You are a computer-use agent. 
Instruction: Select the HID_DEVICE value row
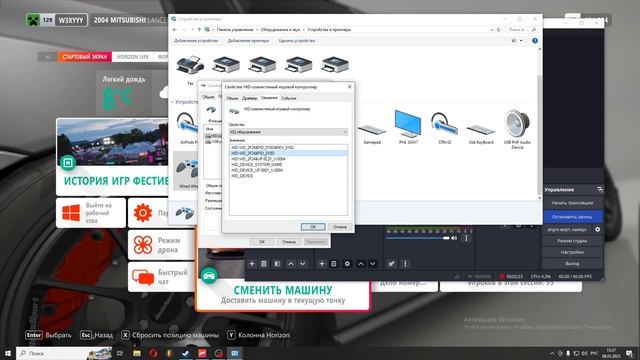click(x=288, y=176)
